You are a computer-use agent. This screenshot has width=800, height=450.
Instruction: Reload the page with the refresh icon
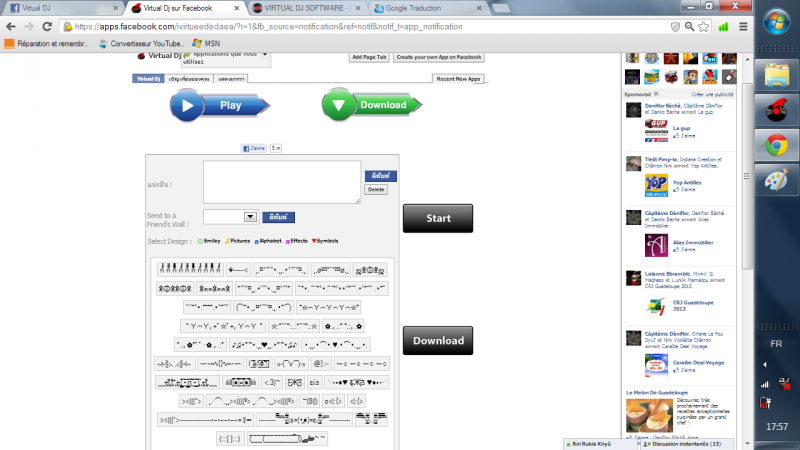click(47, 27)
